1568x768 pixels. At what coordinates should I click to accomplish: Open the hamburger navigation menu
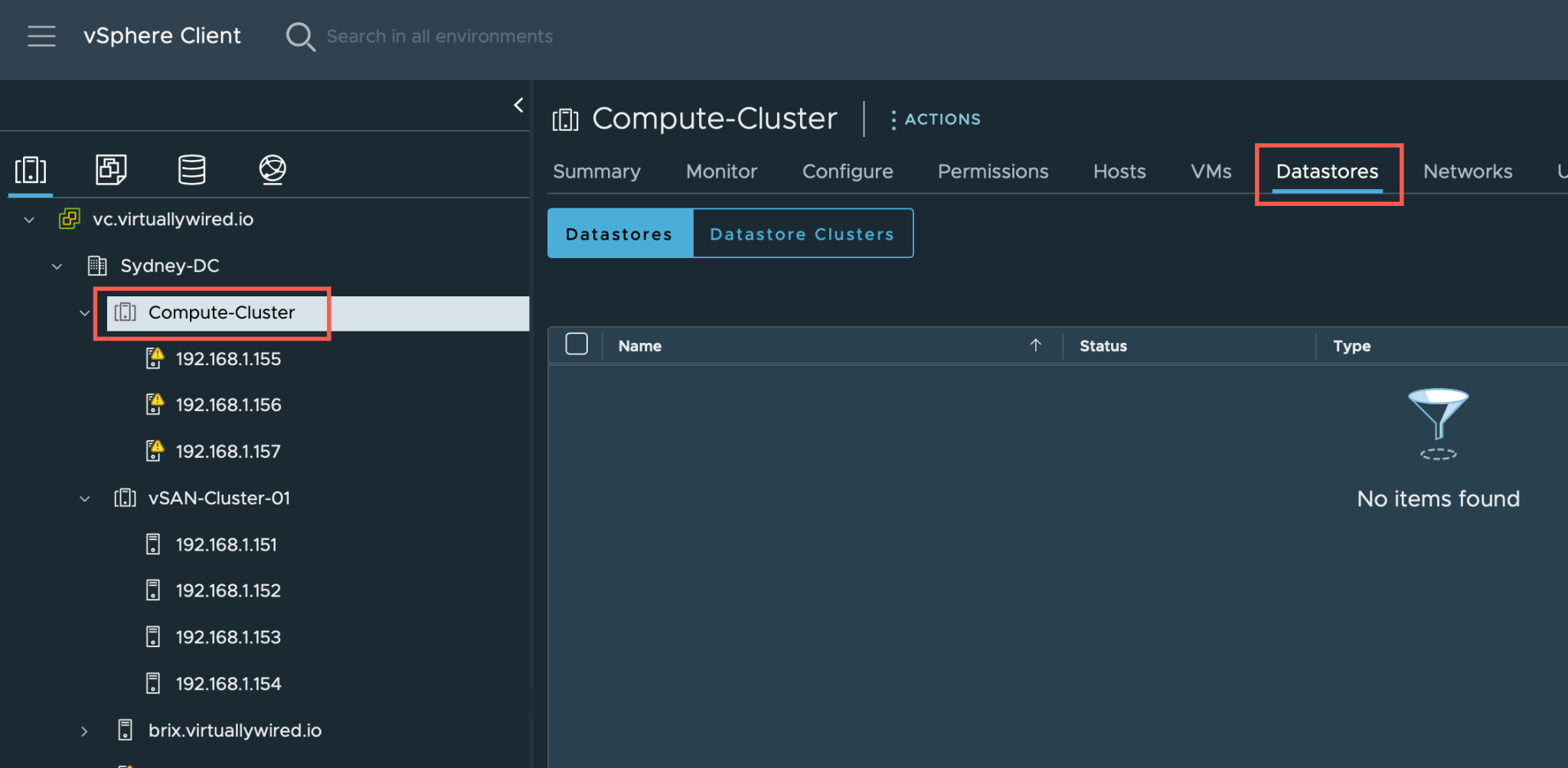pyautogui.click(x=41, y=36)
